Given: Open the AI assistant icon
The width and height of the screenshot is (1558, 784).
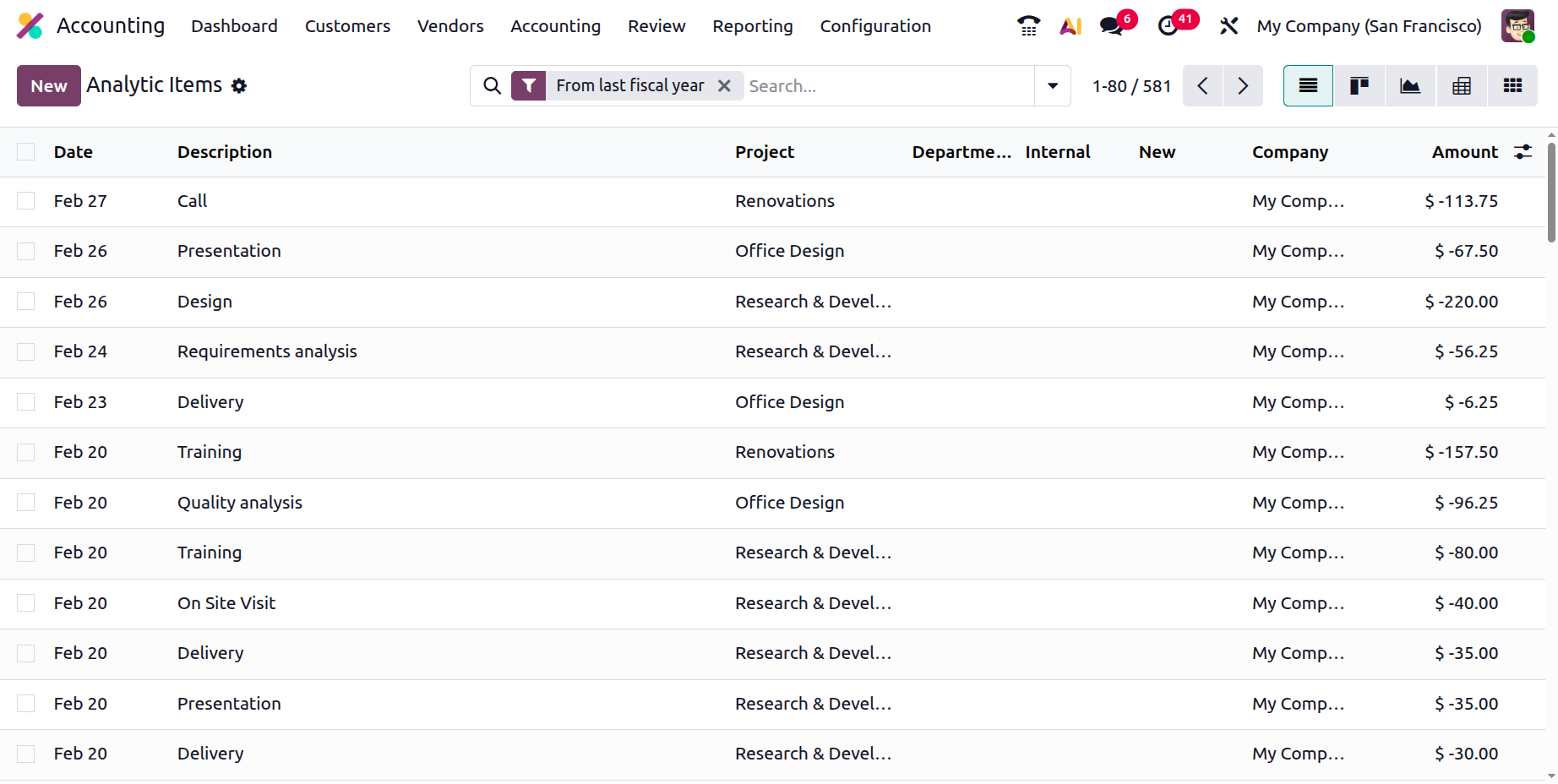Looking at the screenshot, I should [x=1070, y=26].
